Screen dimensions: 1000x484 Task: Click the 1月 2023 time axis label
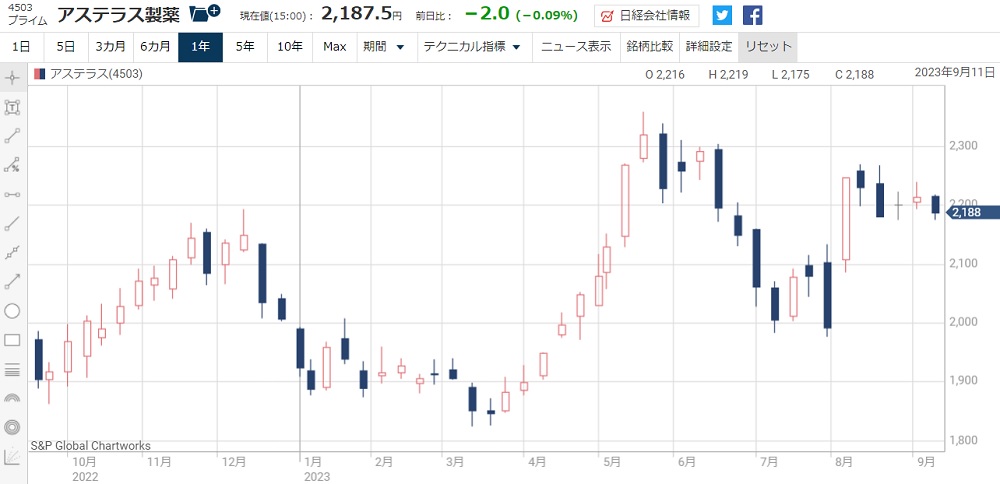(317, 469)
